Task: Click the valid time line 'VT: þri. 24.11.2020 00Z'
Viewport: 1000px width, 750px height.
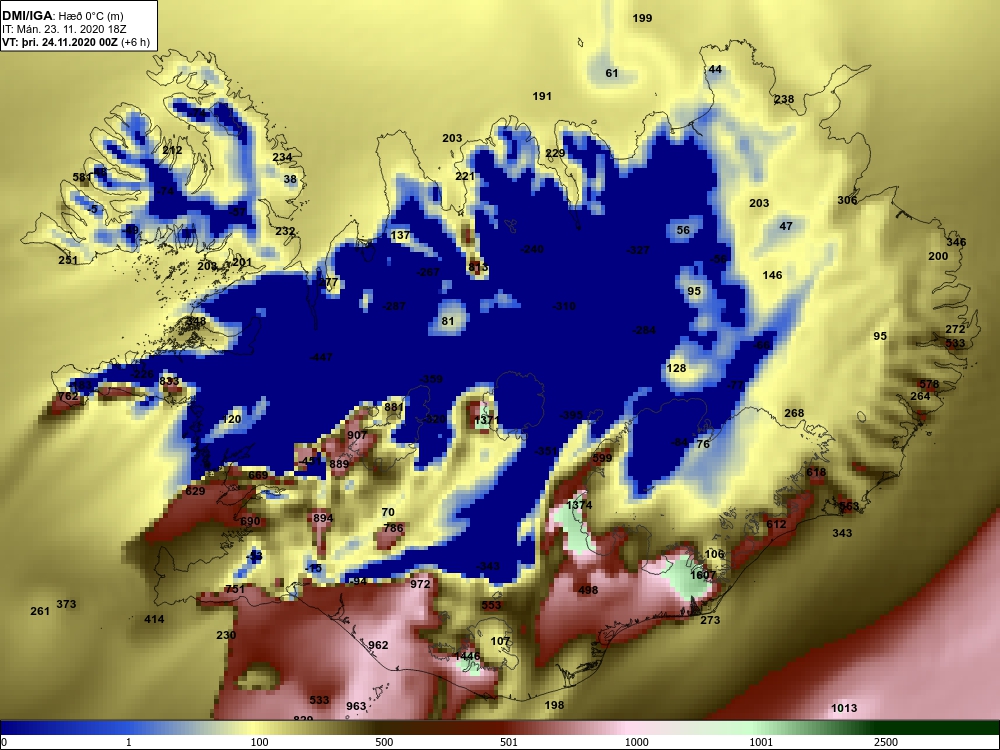Action: tap(59, 43)
